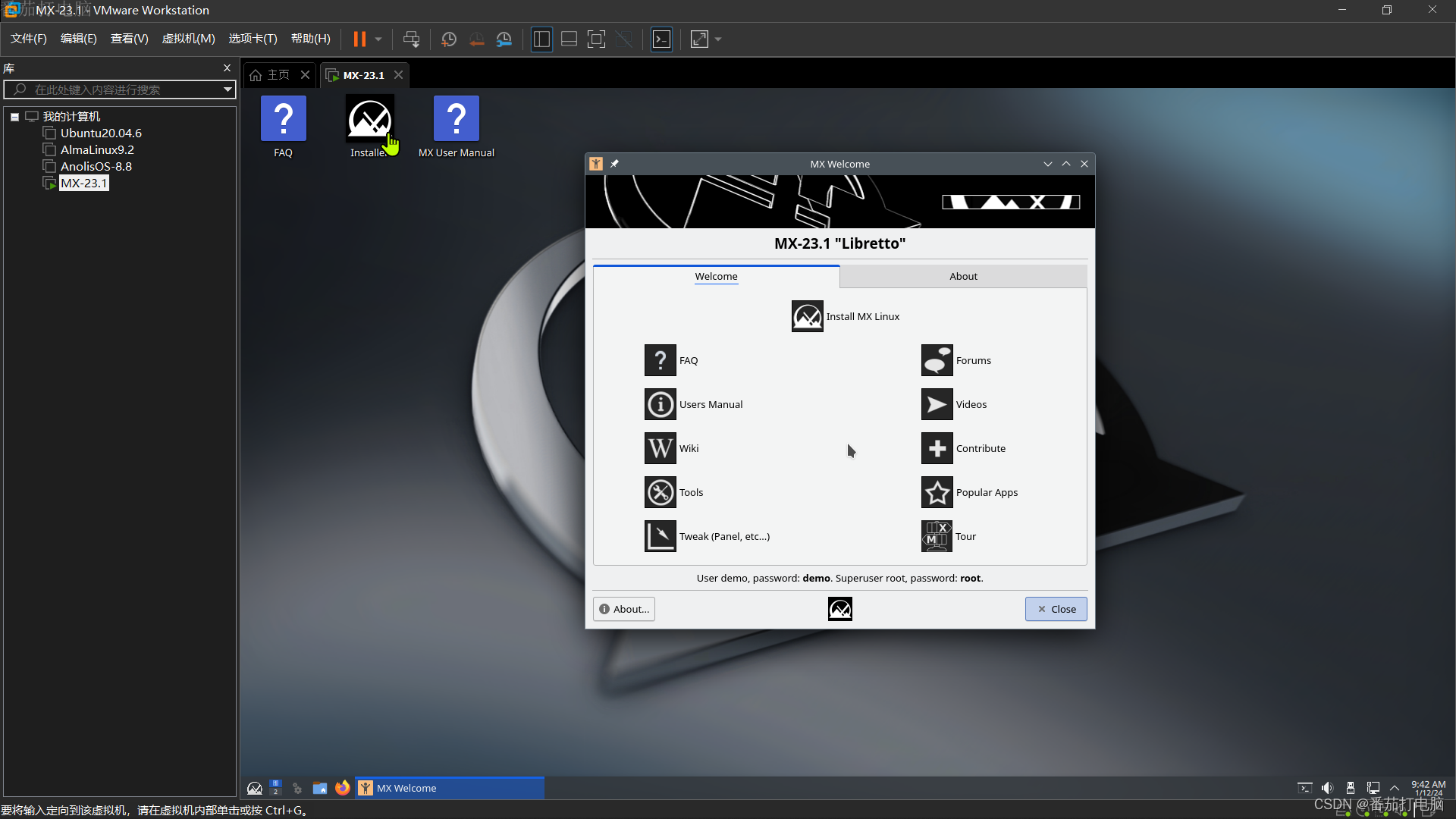Revert virtual machine to previous snapshot

coord(476,39)
